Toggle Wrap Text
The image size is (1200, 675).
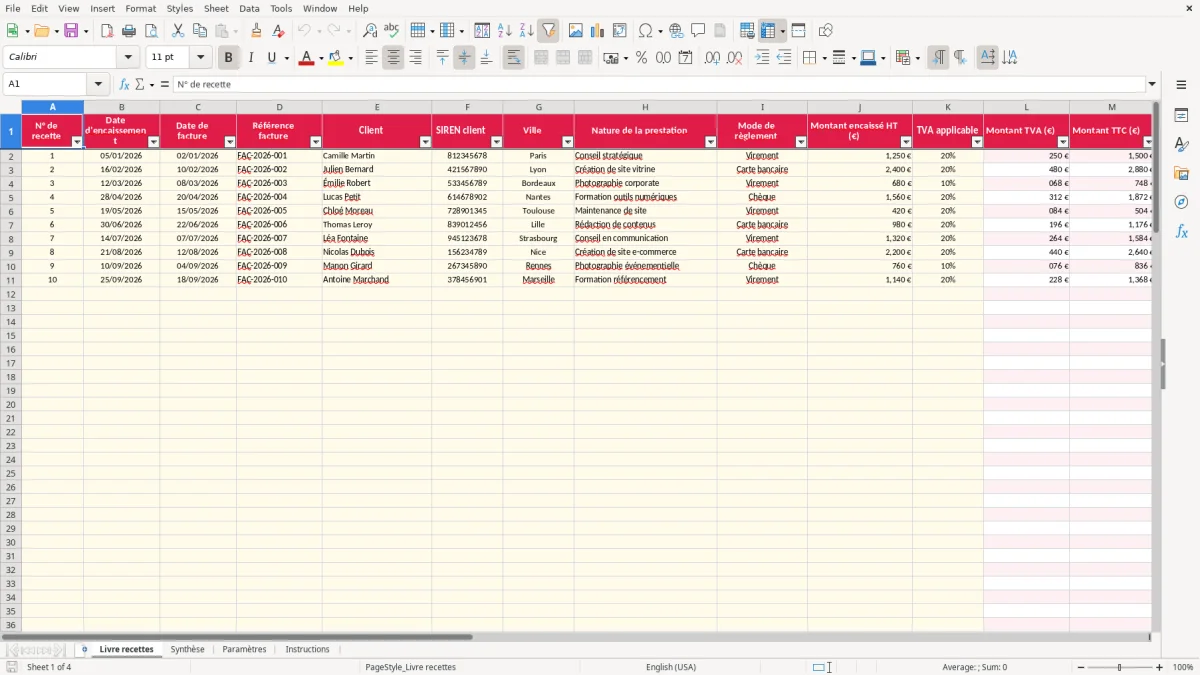coord(513,58)
